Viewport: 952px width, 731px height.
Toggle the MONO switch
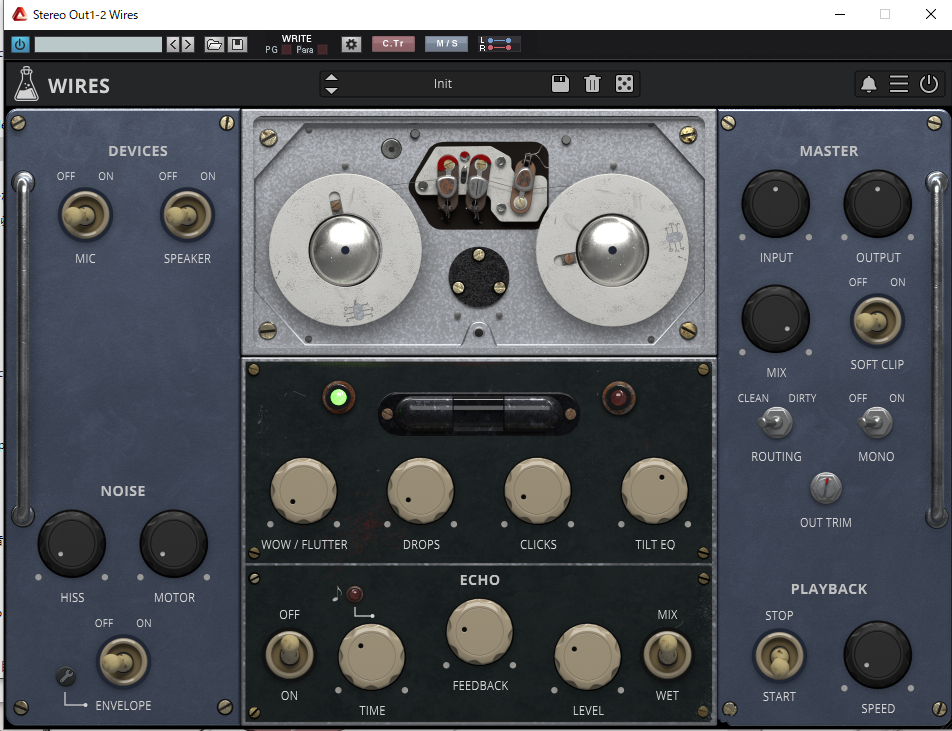[x=876, y=423]
